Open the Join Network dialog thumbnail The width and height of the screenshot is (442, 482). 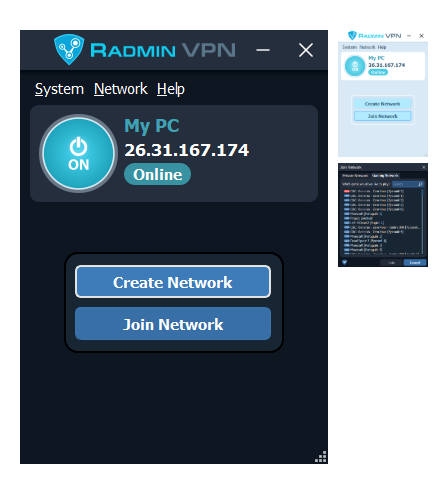coord(383,215)
